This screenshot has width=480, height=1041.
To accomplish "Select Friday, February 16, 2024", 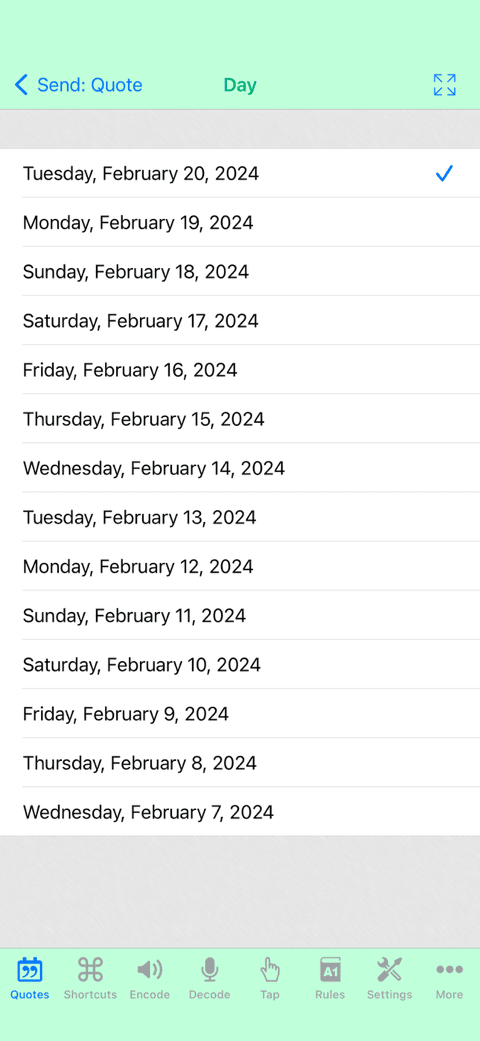I will click(240, 370).
